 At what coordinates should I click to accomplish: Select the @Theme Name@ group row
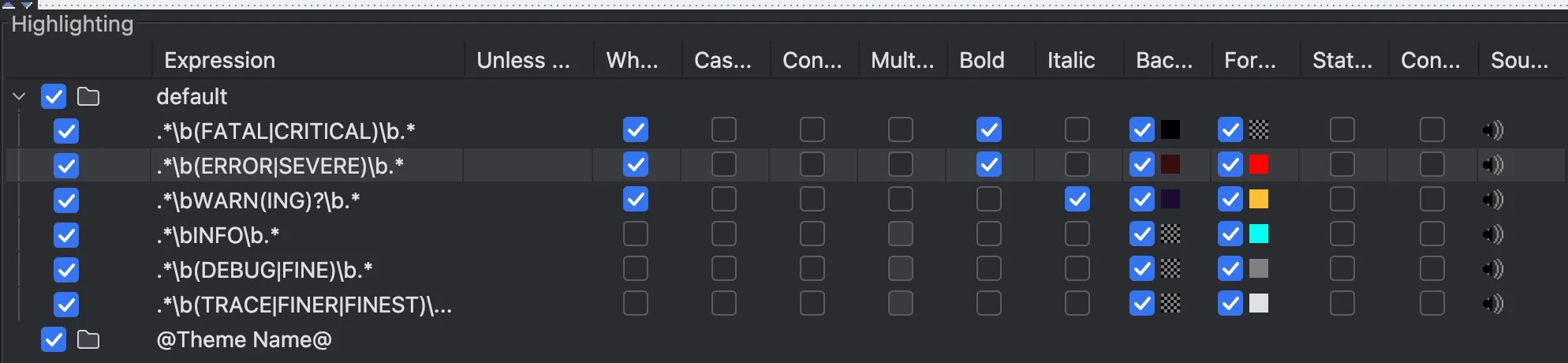coord(244,340)
